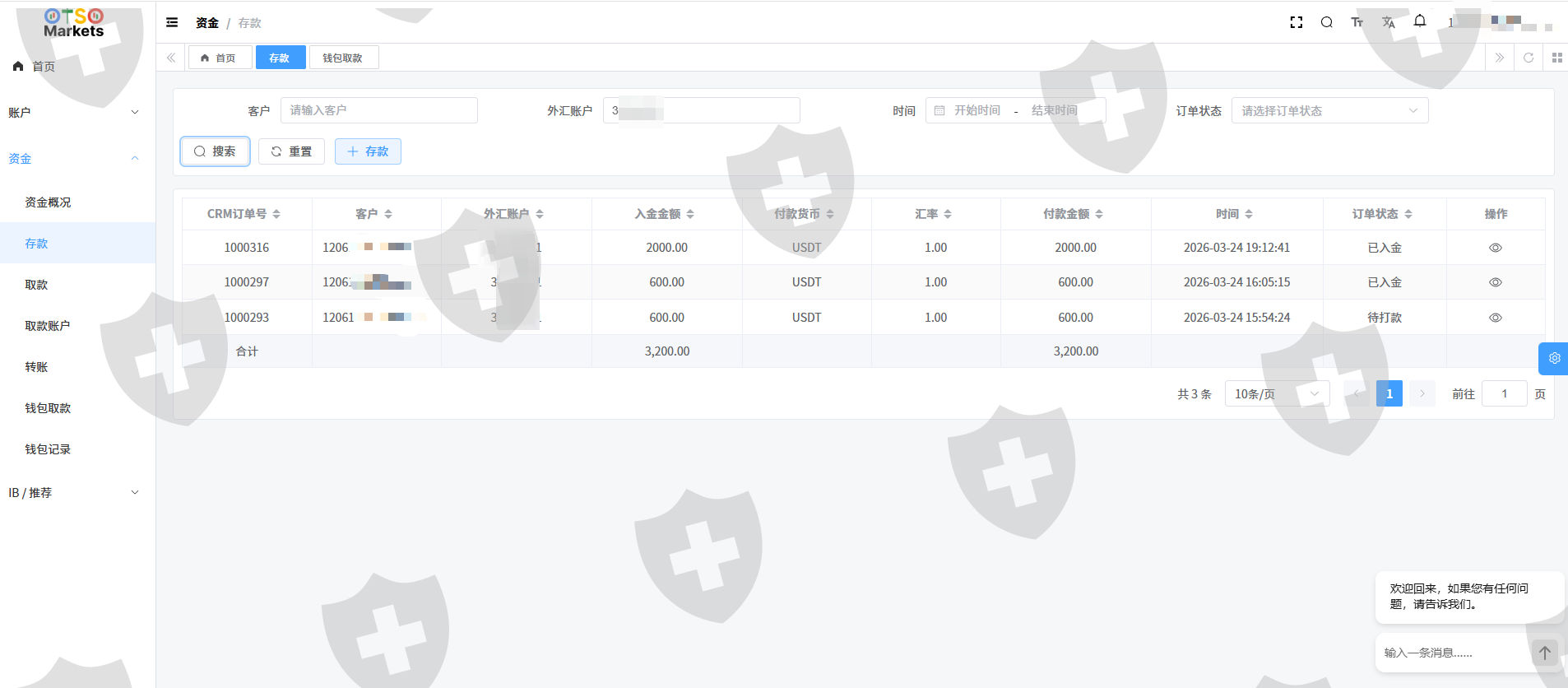Open the font size adjuster icon
Image resolution: width=1568 pixels, height=688 pixels.
point(1357,22)
